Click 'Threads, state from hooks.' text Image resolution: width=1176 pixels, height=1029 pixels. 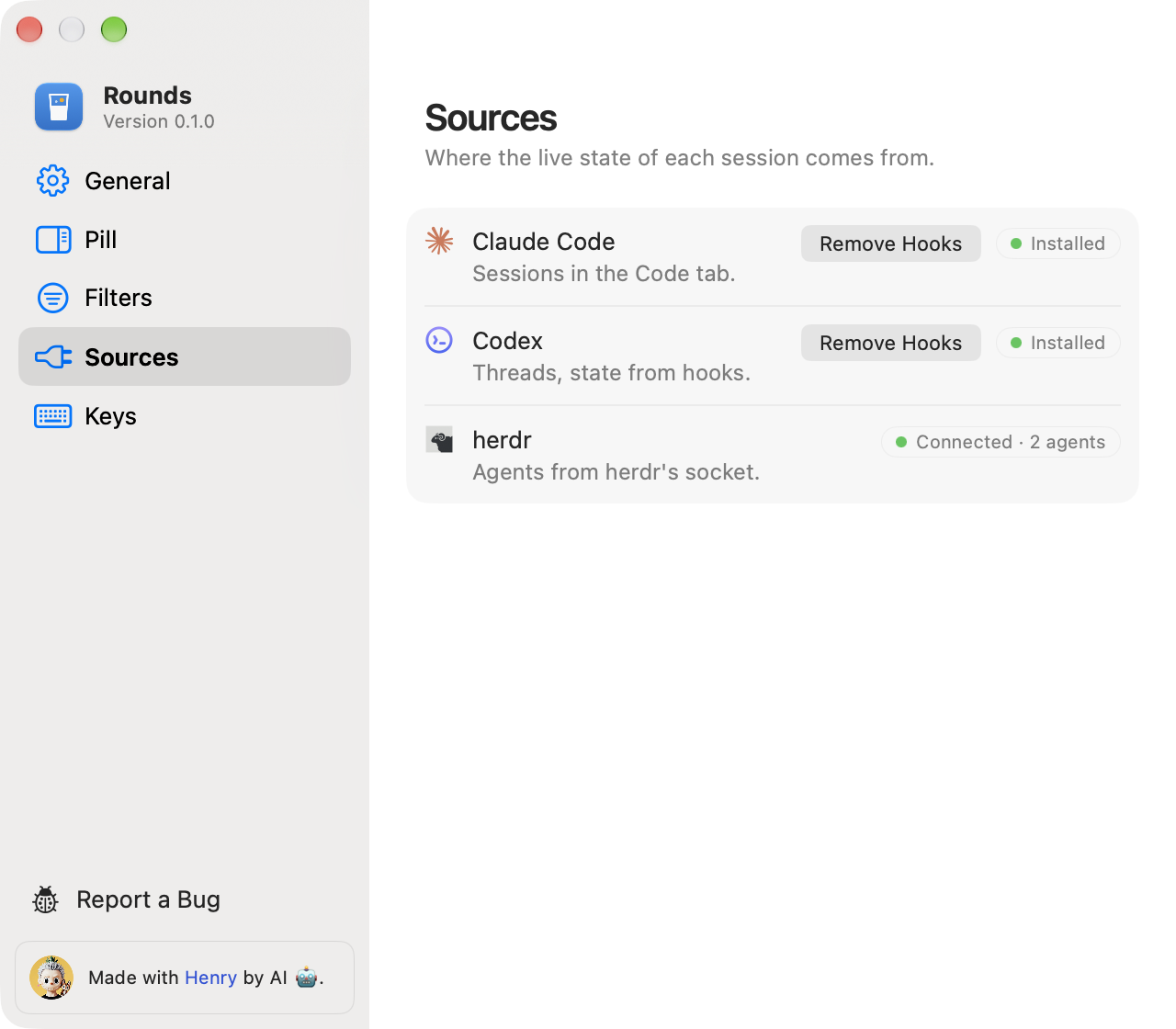(611, 373)
